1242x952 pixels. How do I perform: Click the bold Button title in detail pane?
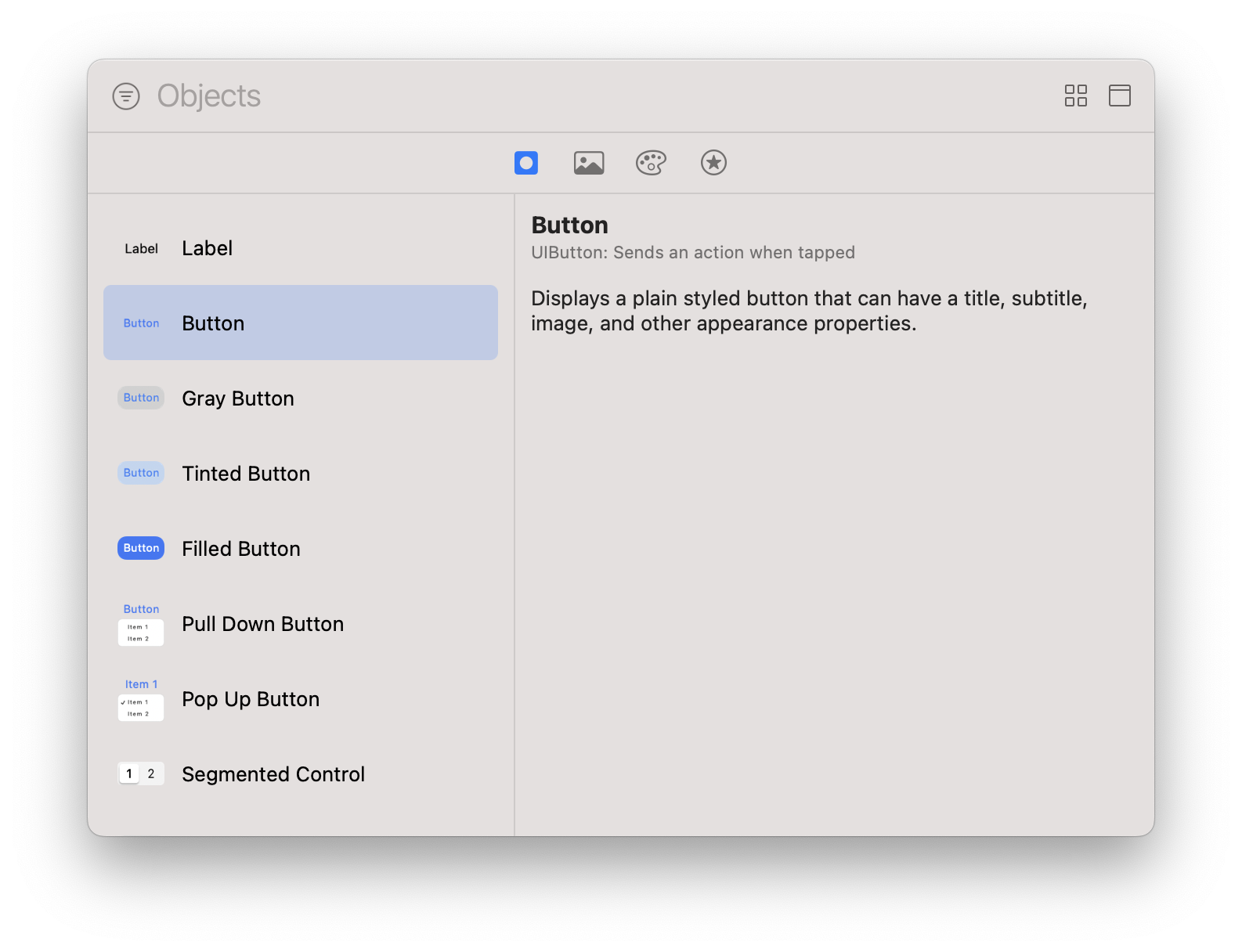(569, 225)
